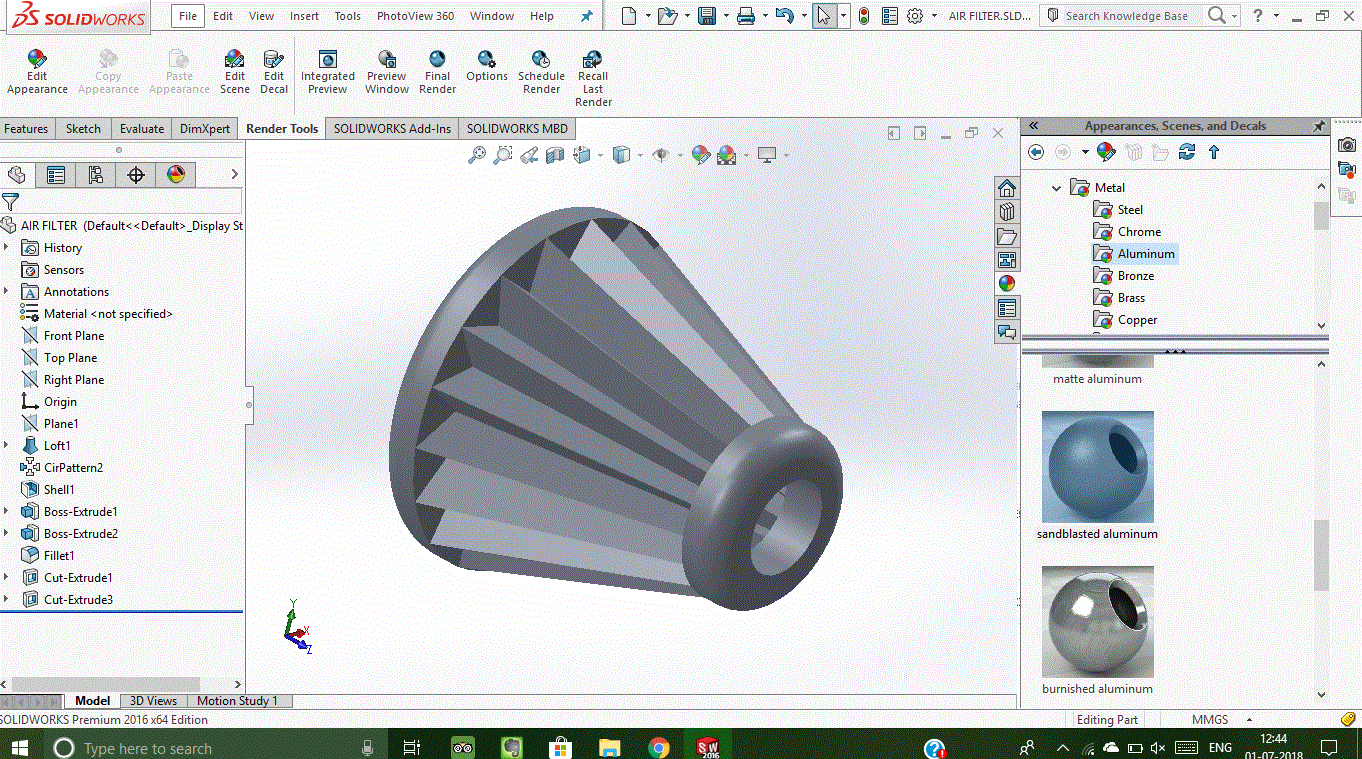Select the Copper appearance folder
The width and height of the screenshot is (1362, 759).
(1125, 320)
